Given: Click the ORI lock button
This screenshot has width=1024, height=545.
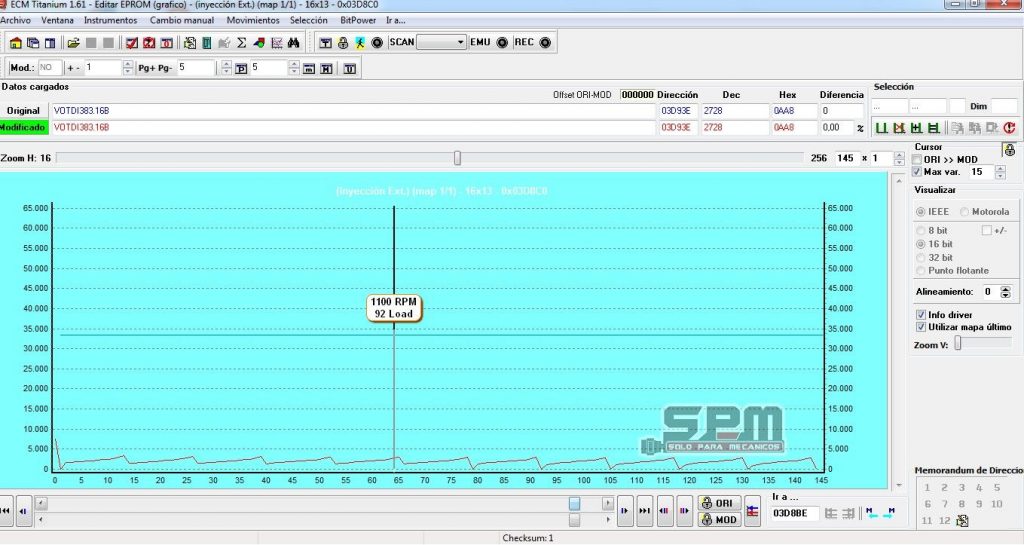Looking at the screenshot, I should (x=719, y=503).
